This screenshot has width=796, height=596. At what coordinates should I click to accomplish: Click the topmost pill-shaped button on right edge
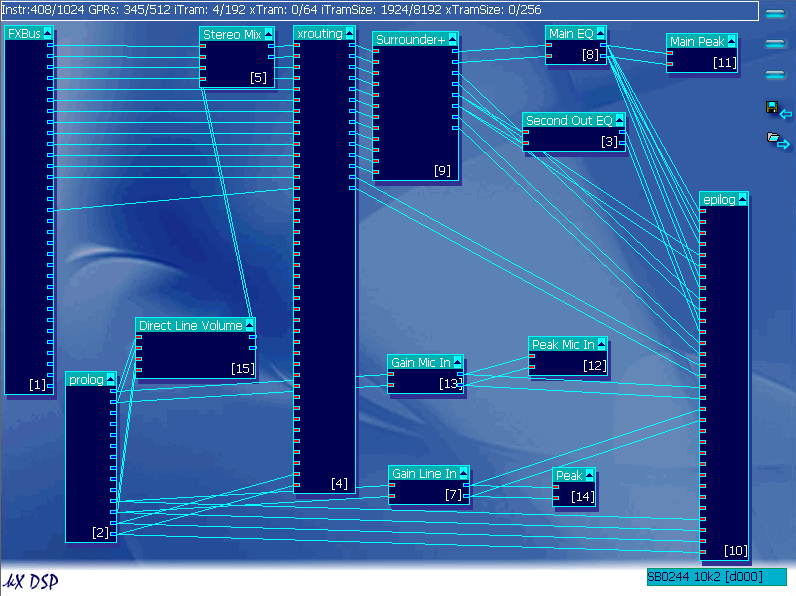775,14
